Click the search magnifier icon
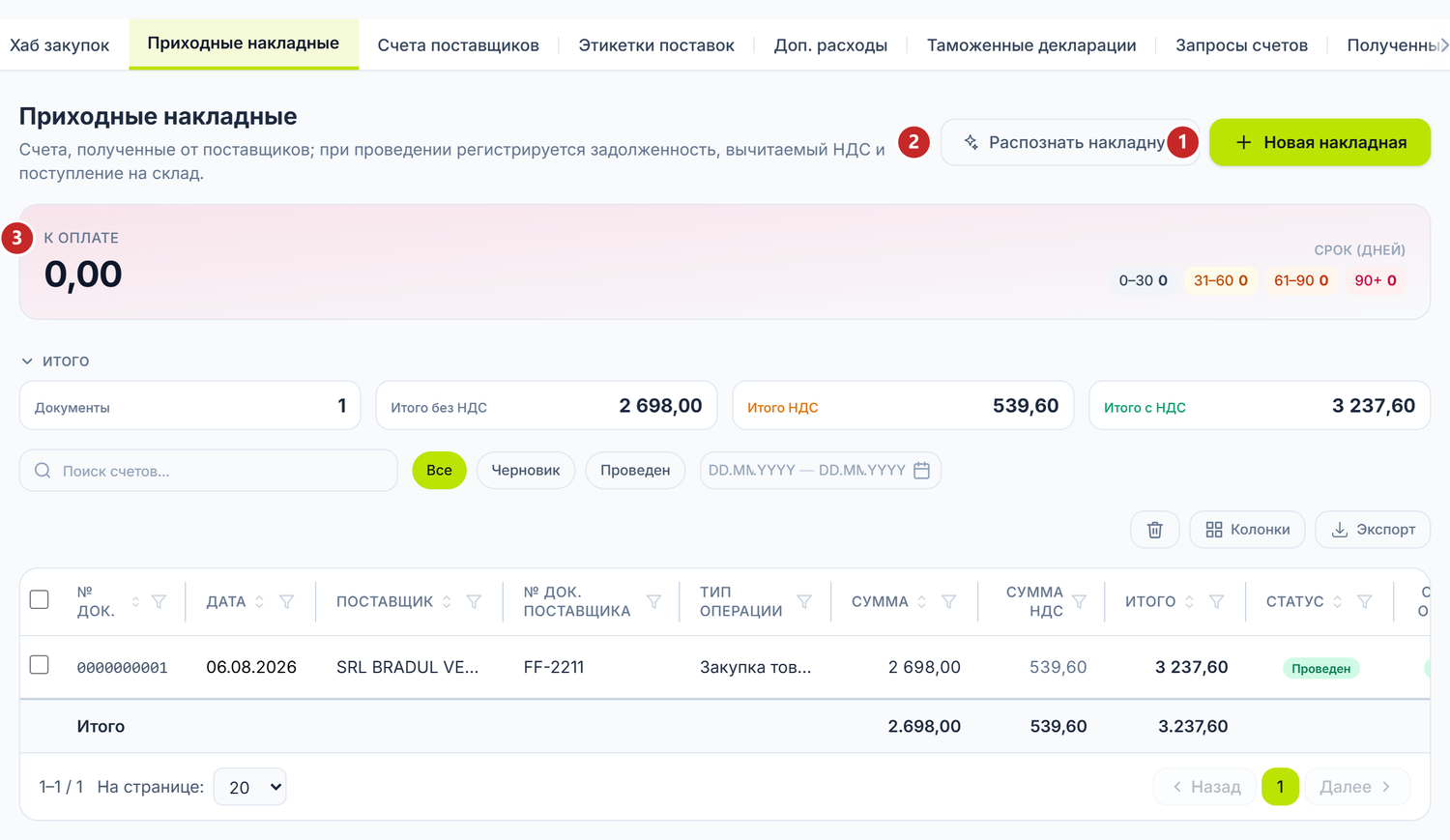 (x=43, y=471)
